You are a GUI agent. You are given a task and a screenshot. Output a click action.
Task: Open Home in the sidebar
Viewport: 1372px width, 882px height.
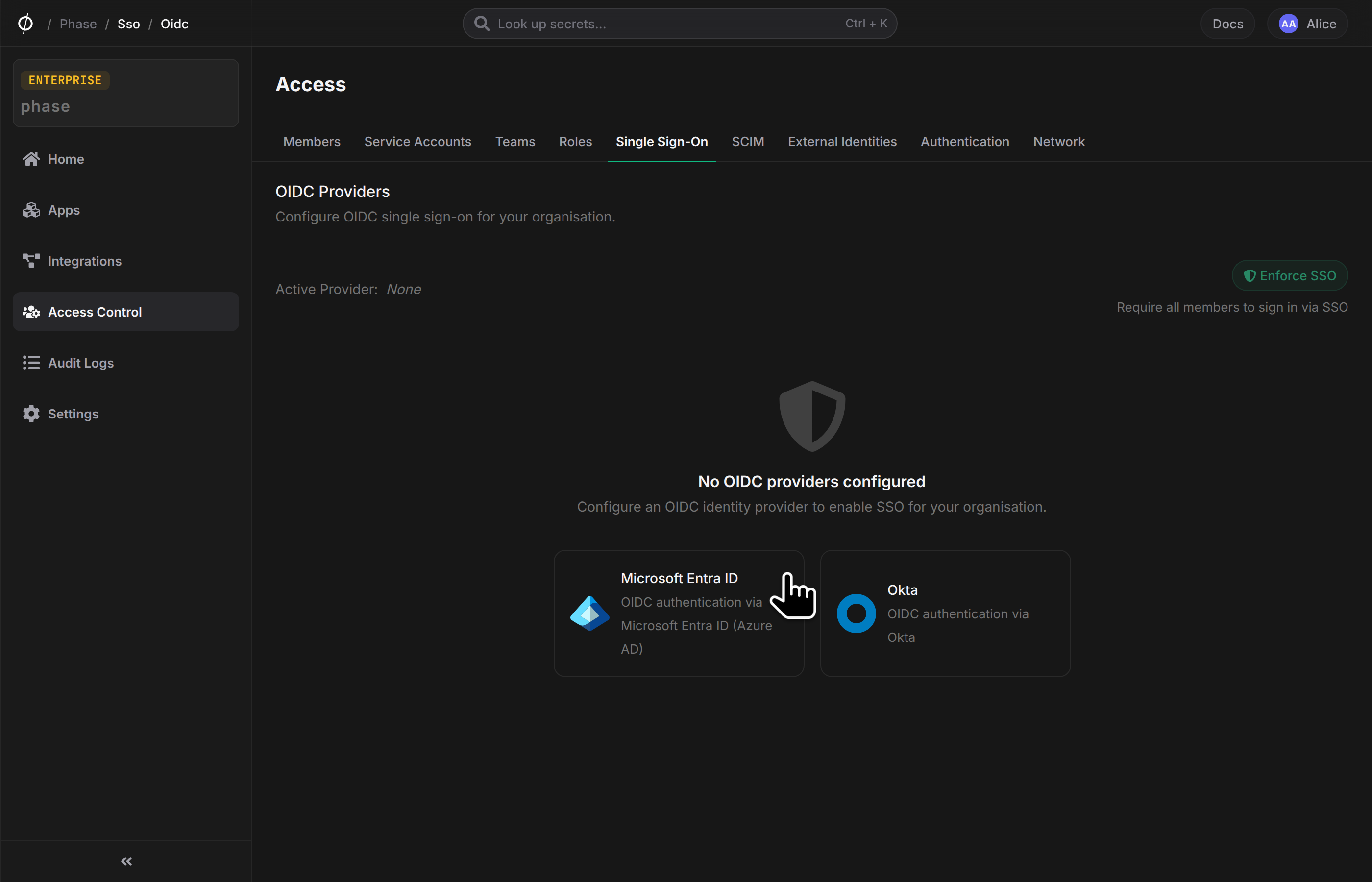[126, 159]
